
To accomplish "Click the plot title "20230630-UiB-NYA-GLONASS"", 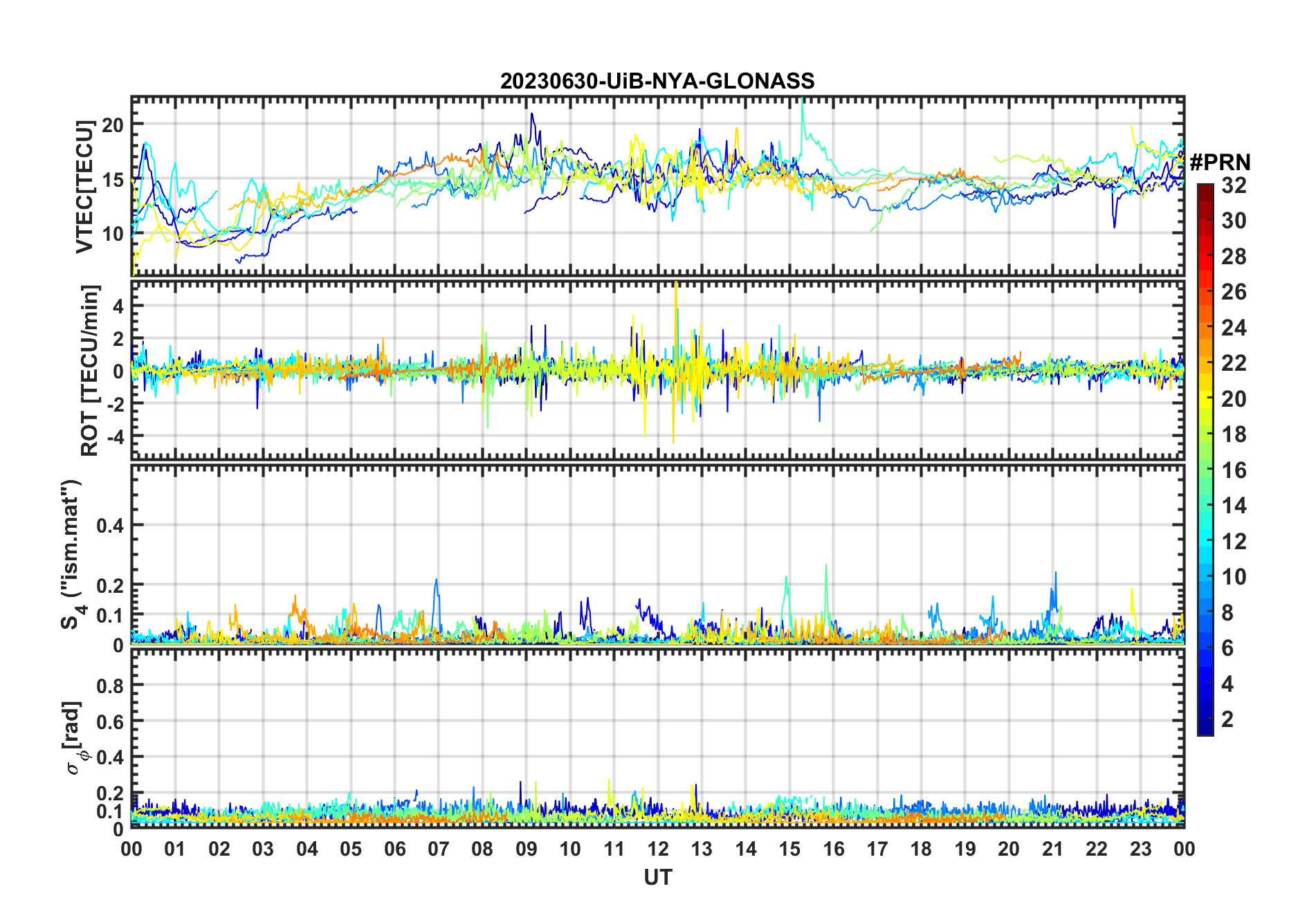I will pos(657,81).
